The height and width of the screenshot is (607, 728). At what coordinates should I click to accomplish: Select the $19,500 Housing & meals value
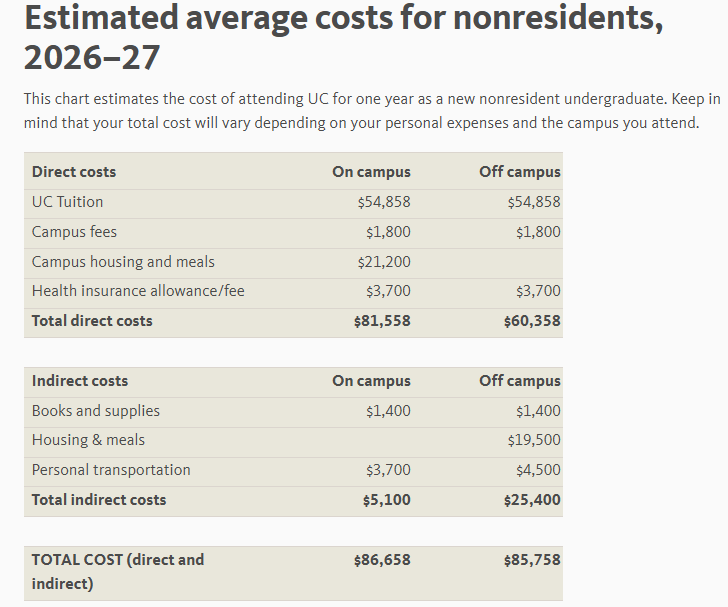[534, 440]
